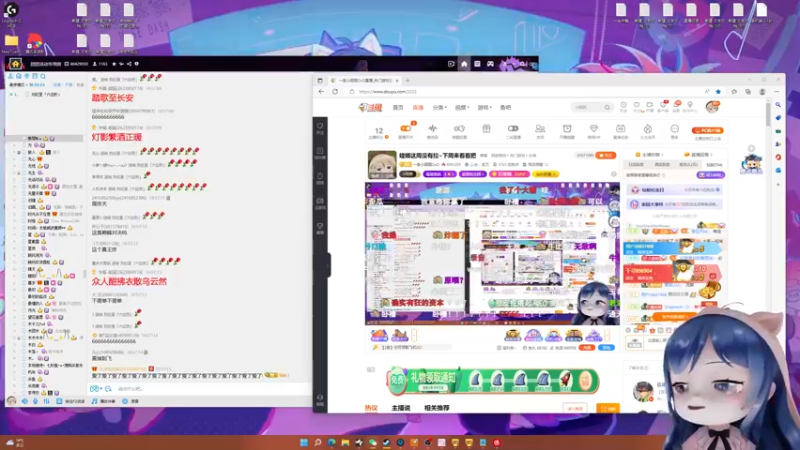Viewport: 800px width, 450px height.
Task: Switch to the 相关推荐 tab below the stream
Action: (x=437, y=408)
